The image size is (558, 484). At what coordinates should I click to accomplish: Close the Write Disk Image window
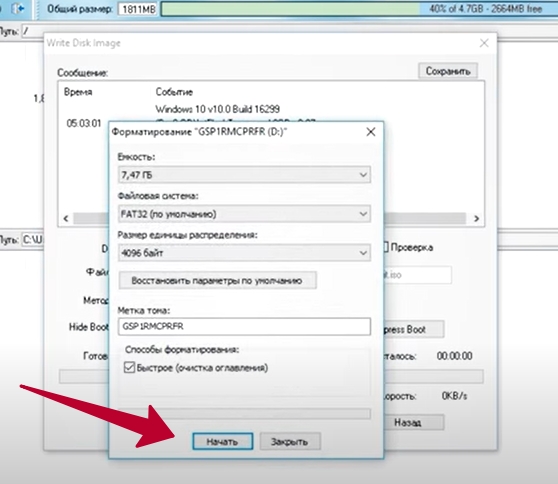(x=484, y=43)
